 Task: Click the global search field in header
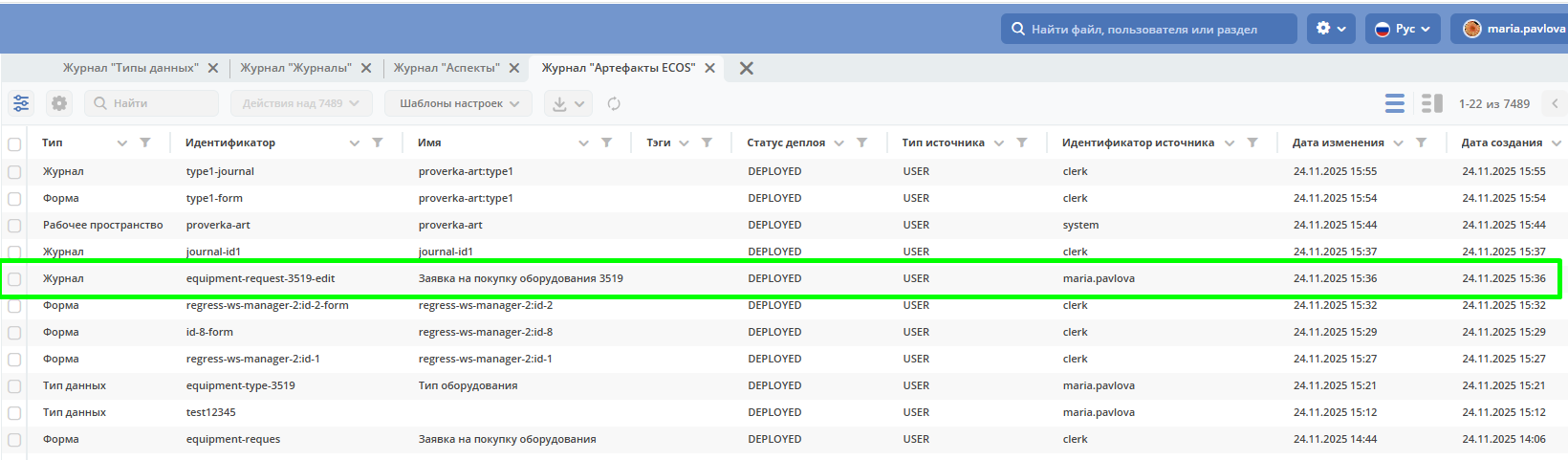click(x=1147, y=29)
